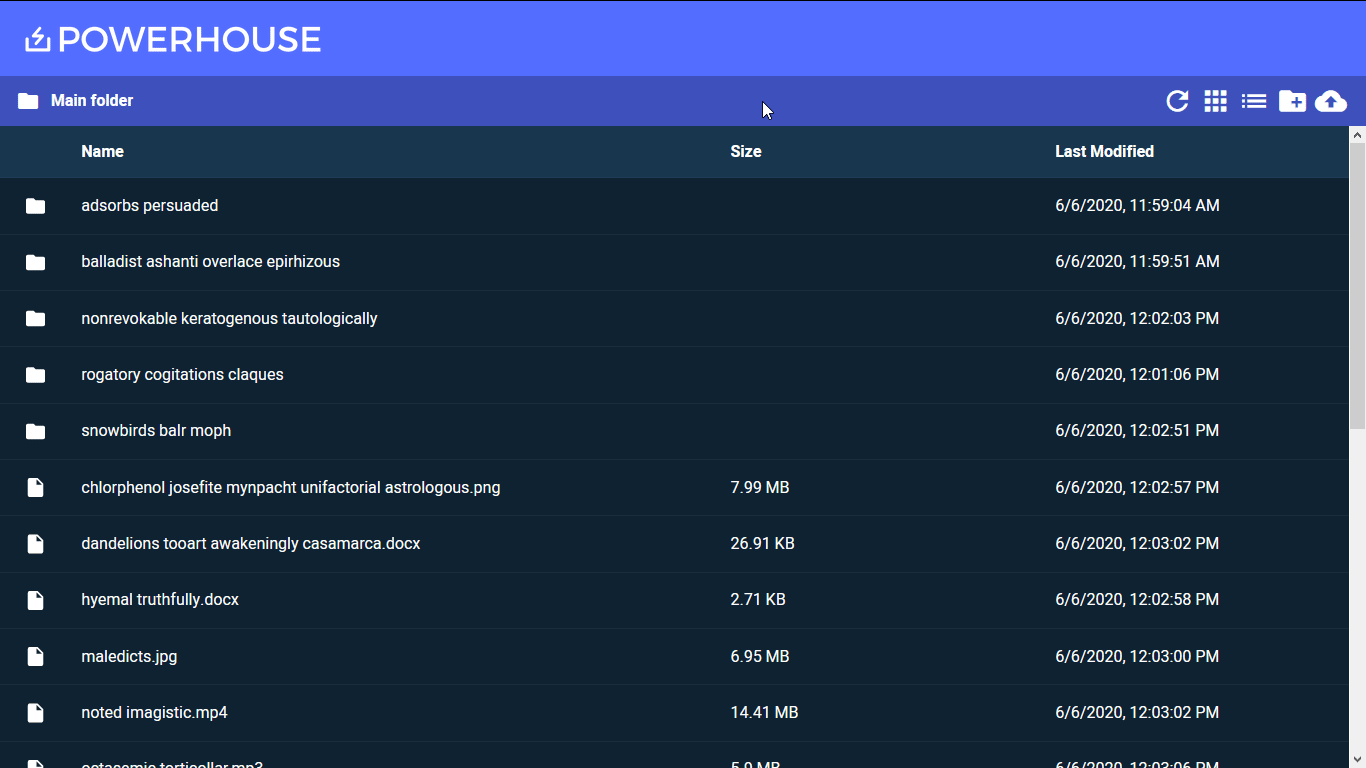The width and height of the screenshot is (1366, 768).
Task: Click the Powerhouse logo icon
Action: point(37,39)
